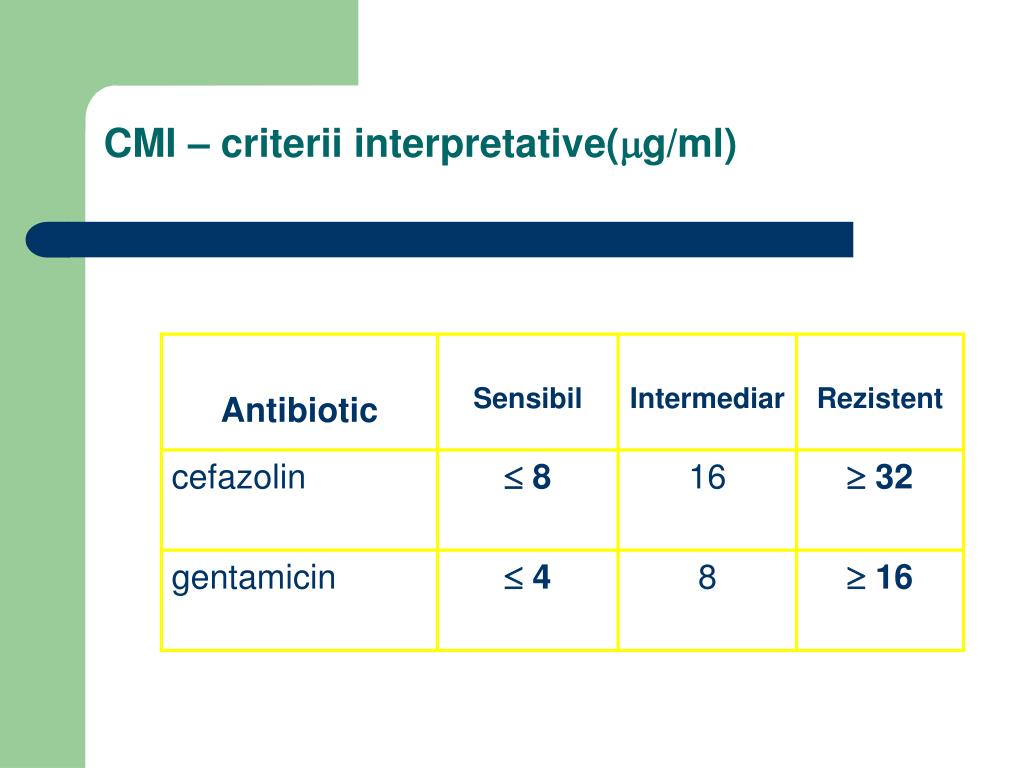Select the Antibiotic header cell

click(x=300, y=410)
